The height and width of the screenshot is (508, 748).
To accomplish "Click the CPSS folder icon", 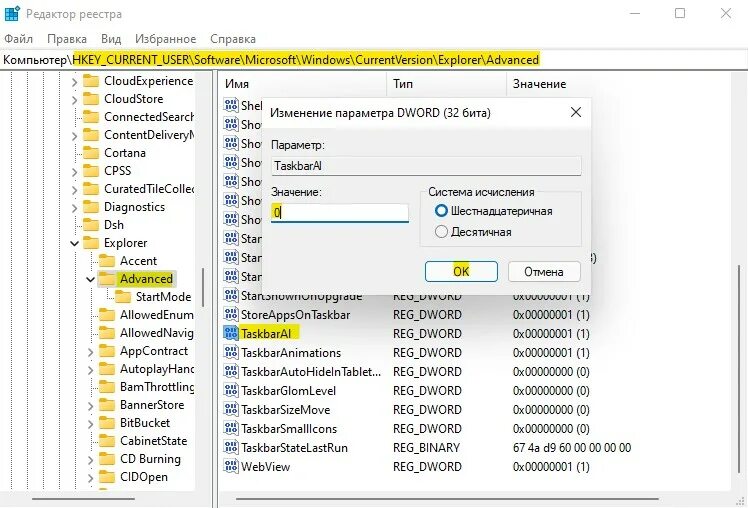I will coord(91,171).
